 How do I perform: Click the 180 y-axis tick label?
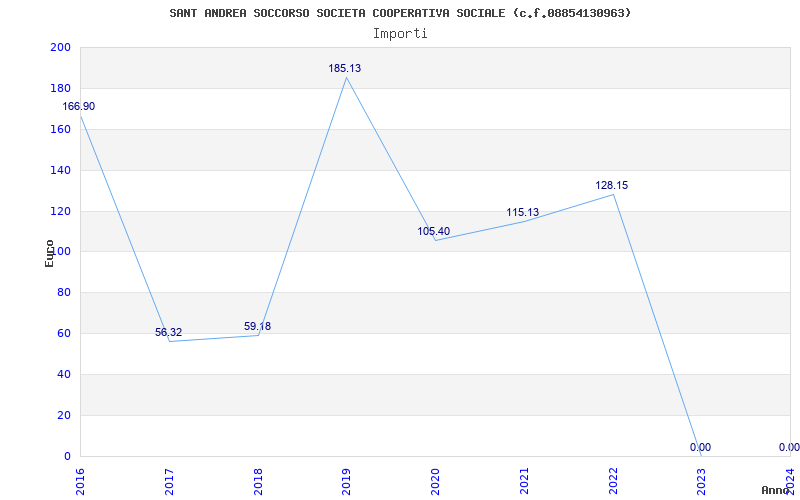pos(60,88)
